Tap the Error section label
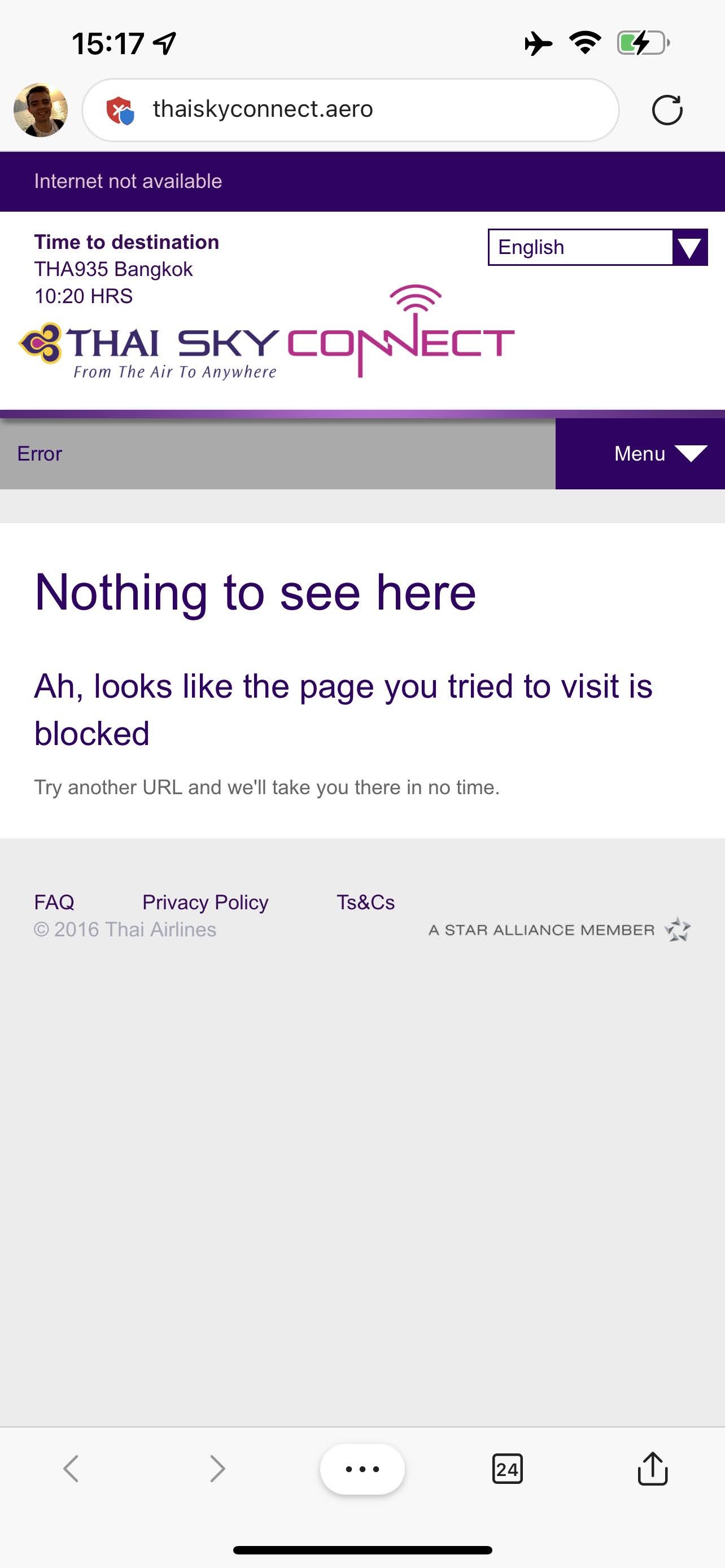Viewport: 725px width, 1568px height. (x=40, y=453)
